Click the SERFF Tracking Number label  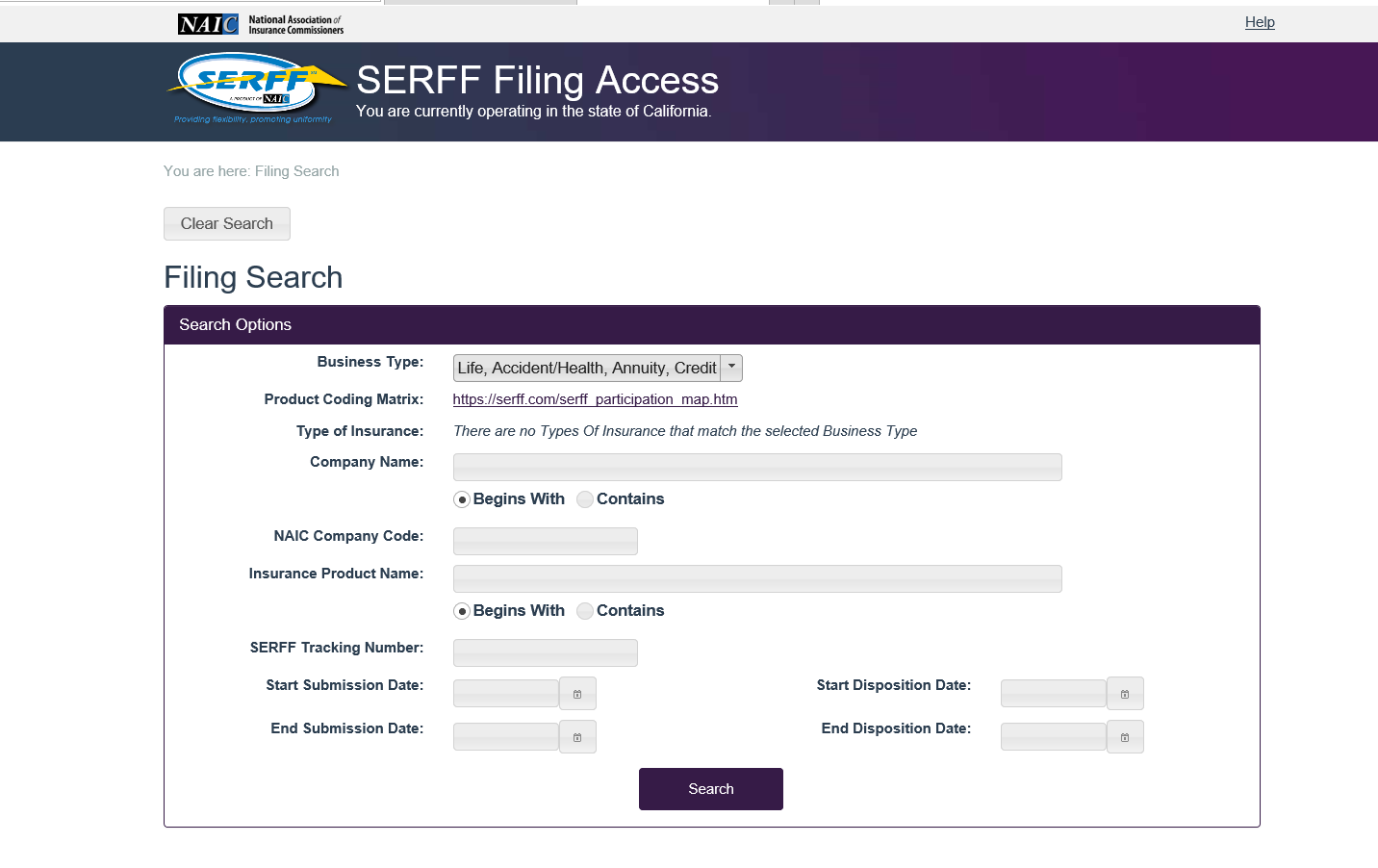337,648
